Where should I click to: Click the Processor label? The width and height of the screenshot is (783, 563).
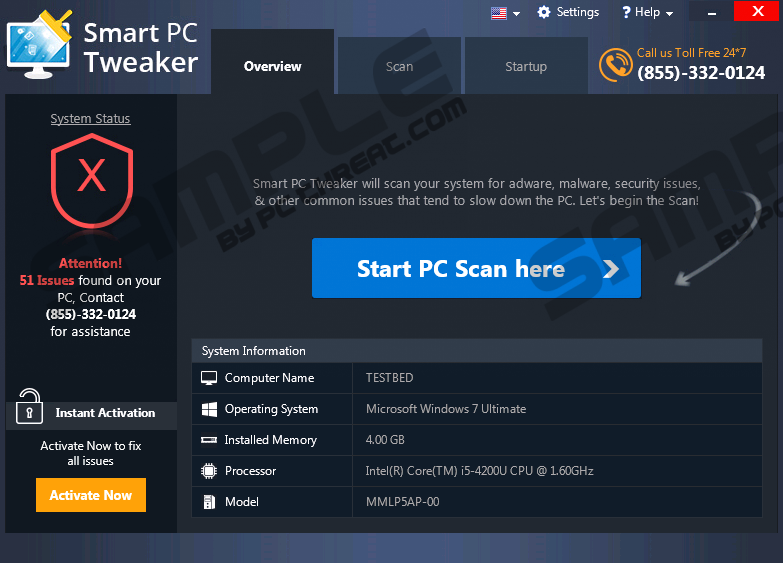[x=250, y=471]
